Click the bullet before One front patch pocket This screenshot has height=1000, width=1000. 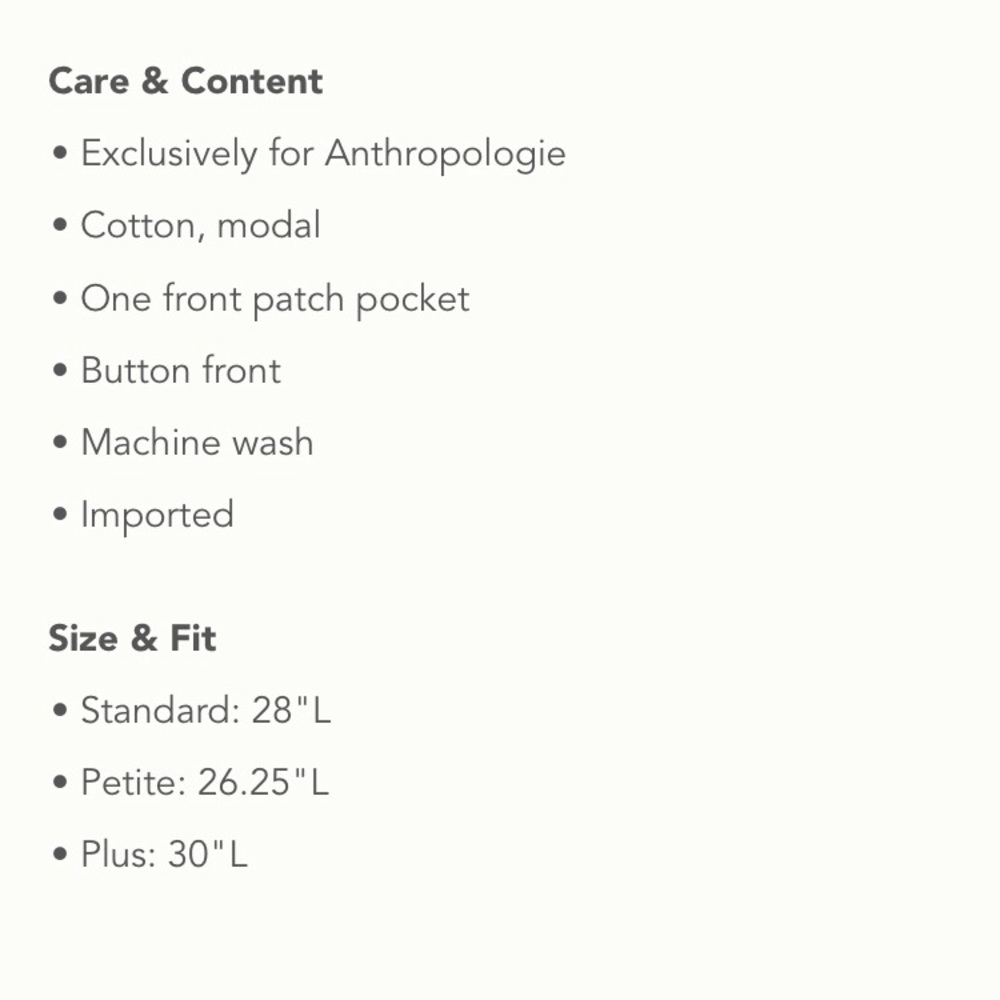[60, 298]
